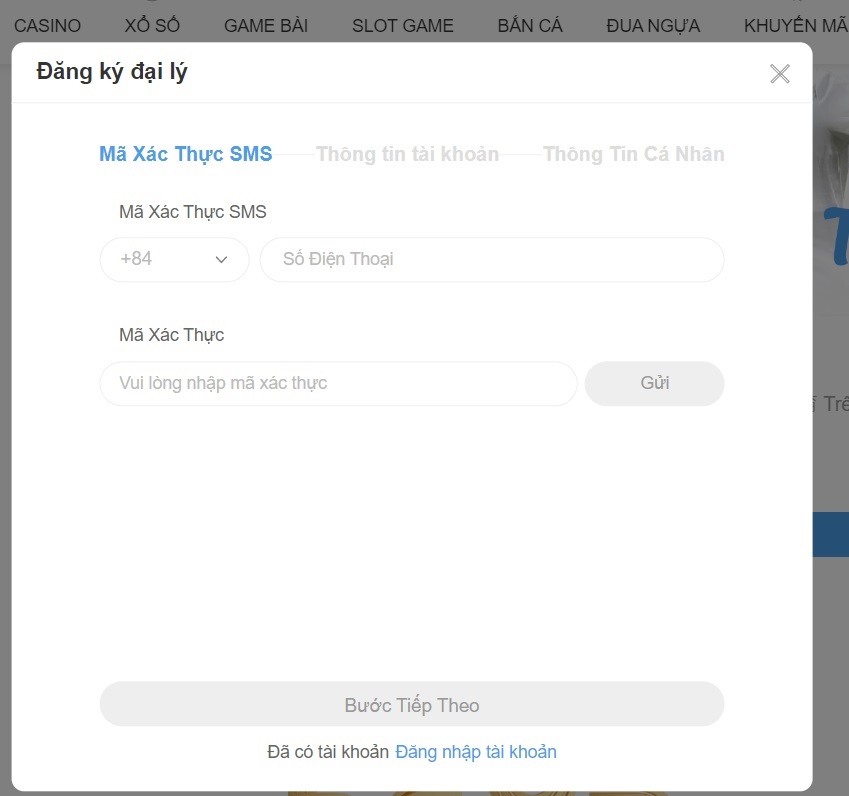849x796 pixels.
Task: Open the GAME BÀI menu item
Action: pyautogui.click(x=266, y=25)
